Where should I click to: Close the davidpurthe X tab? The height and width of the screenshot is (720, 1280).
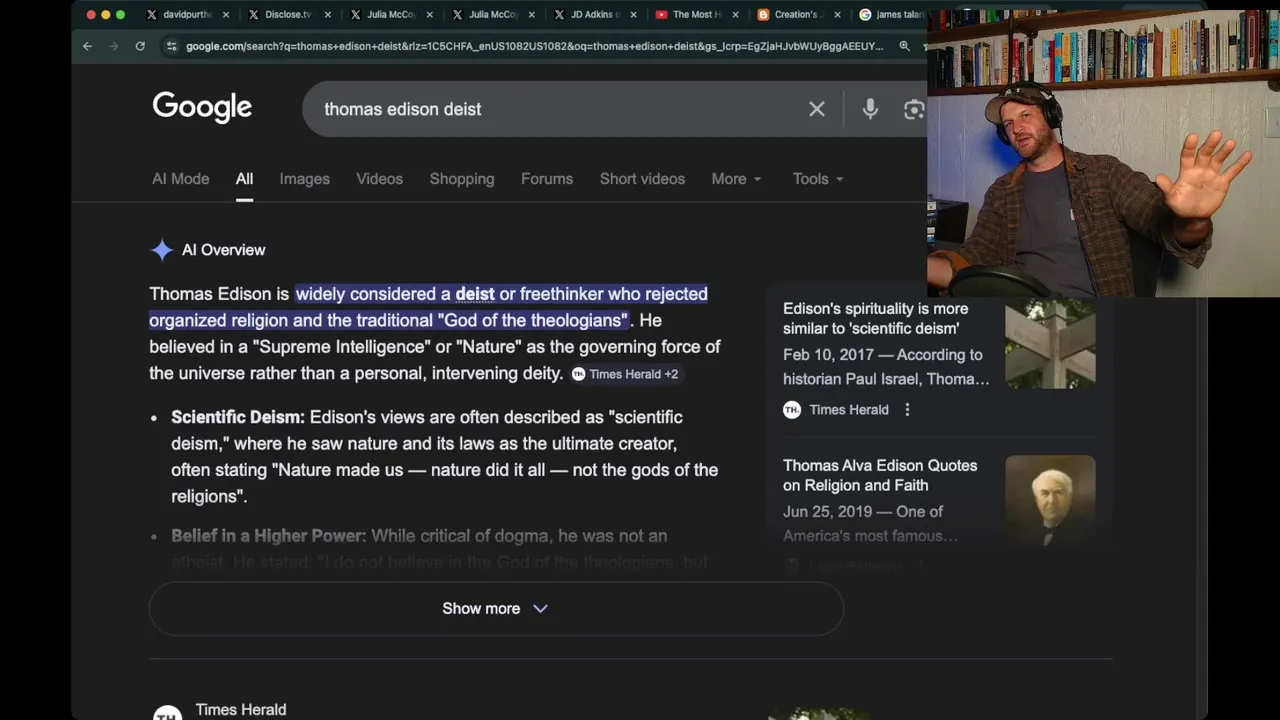point(225,15)
